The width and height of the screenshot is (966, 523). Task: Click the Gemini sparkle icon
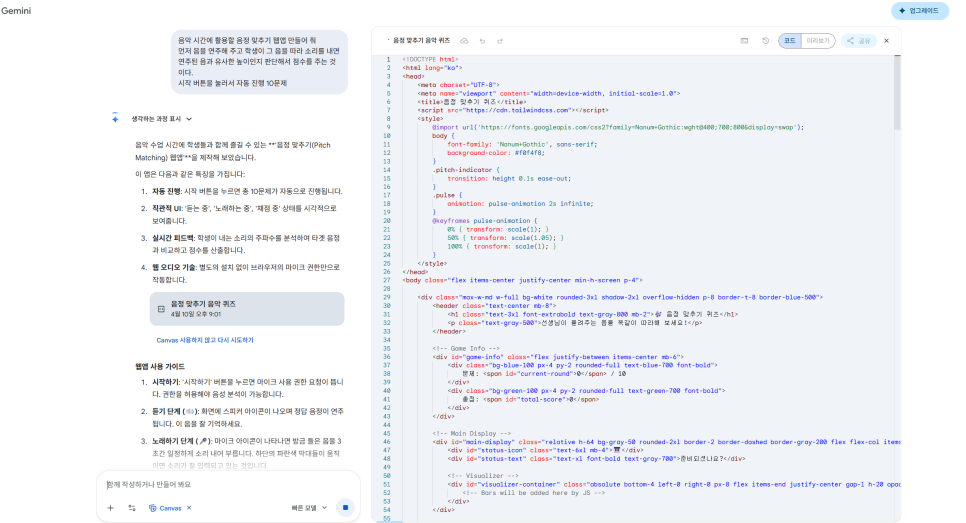[x=115, y=118]
